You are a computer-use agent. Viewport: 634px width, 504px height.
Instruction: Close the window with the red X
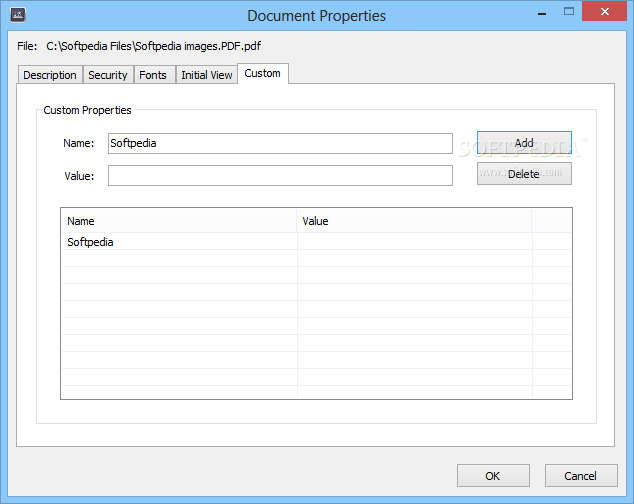(x=604, y=12)
